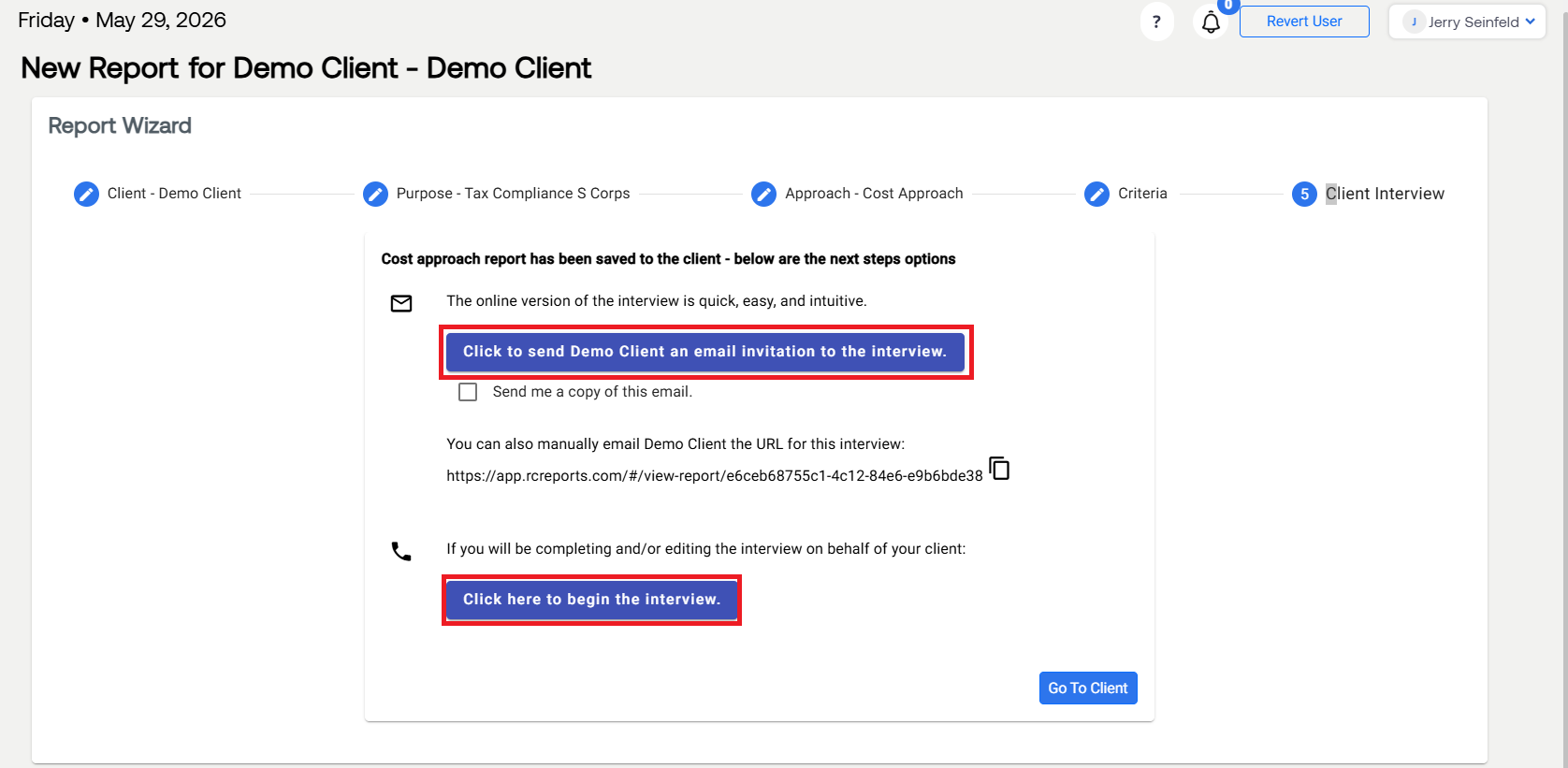Viewport: 1568px width, 768px height.
Task: Click the pencil icon for Client step
Action: pyautogui.click(x=86, y=194)
